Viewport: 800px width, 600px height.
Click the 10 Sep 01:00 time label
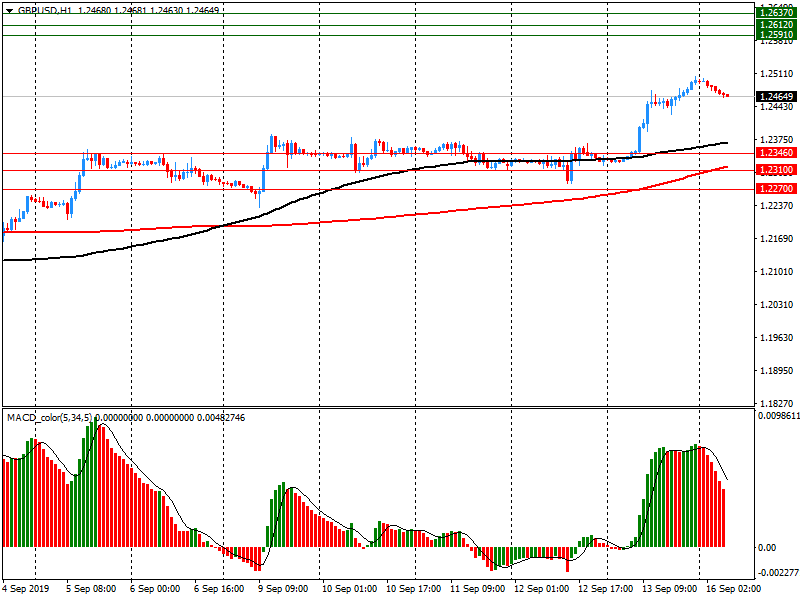pyautogui.click(x=349, y=589)
